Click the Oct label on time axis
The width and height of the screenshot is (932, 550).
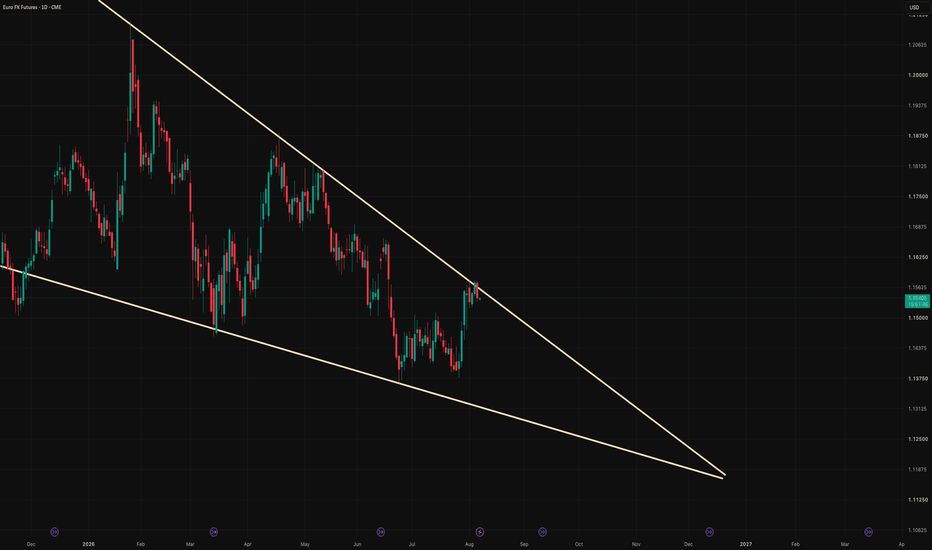pyautogui.click(x=578, y=545)
